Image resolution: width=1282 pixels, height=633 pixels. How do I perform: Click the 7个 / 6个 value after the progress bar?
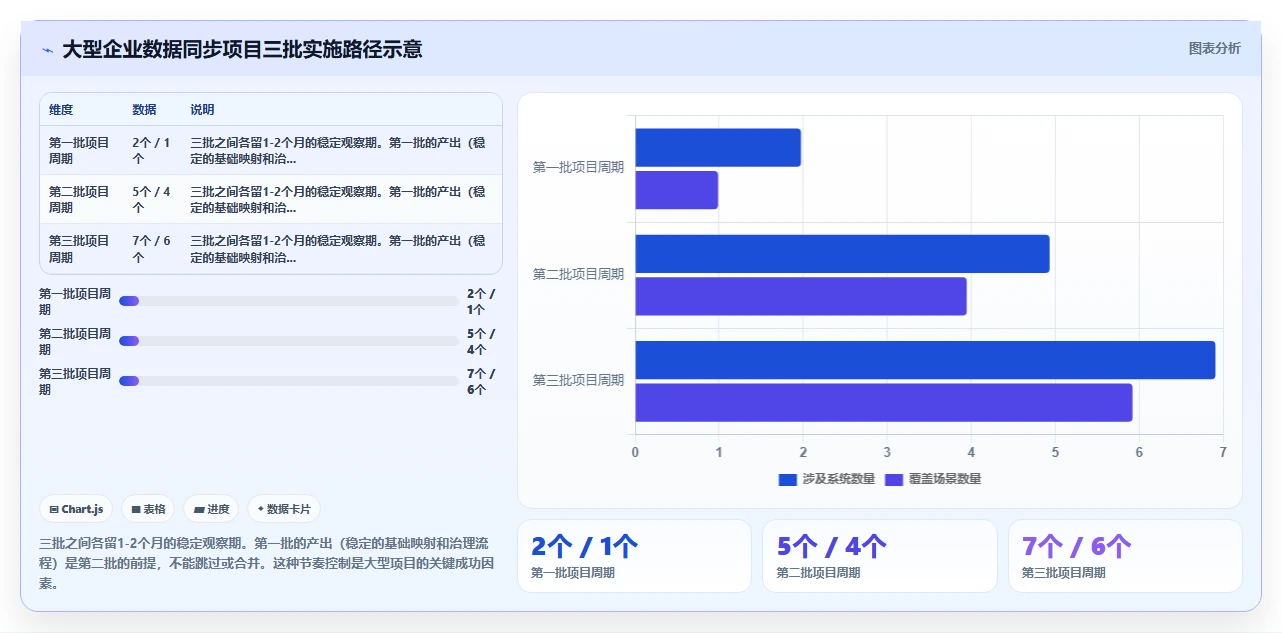[x=481, y=382]
